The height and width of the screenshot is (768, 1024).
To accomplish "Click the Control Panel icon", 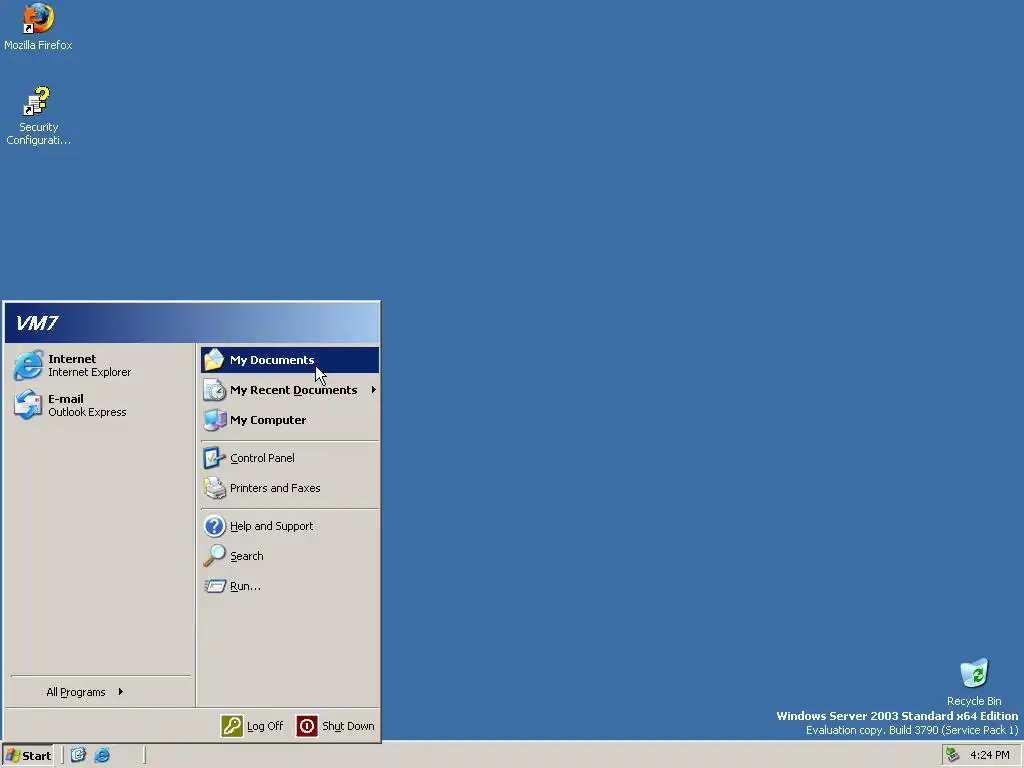I will click(x=214, y=458).
